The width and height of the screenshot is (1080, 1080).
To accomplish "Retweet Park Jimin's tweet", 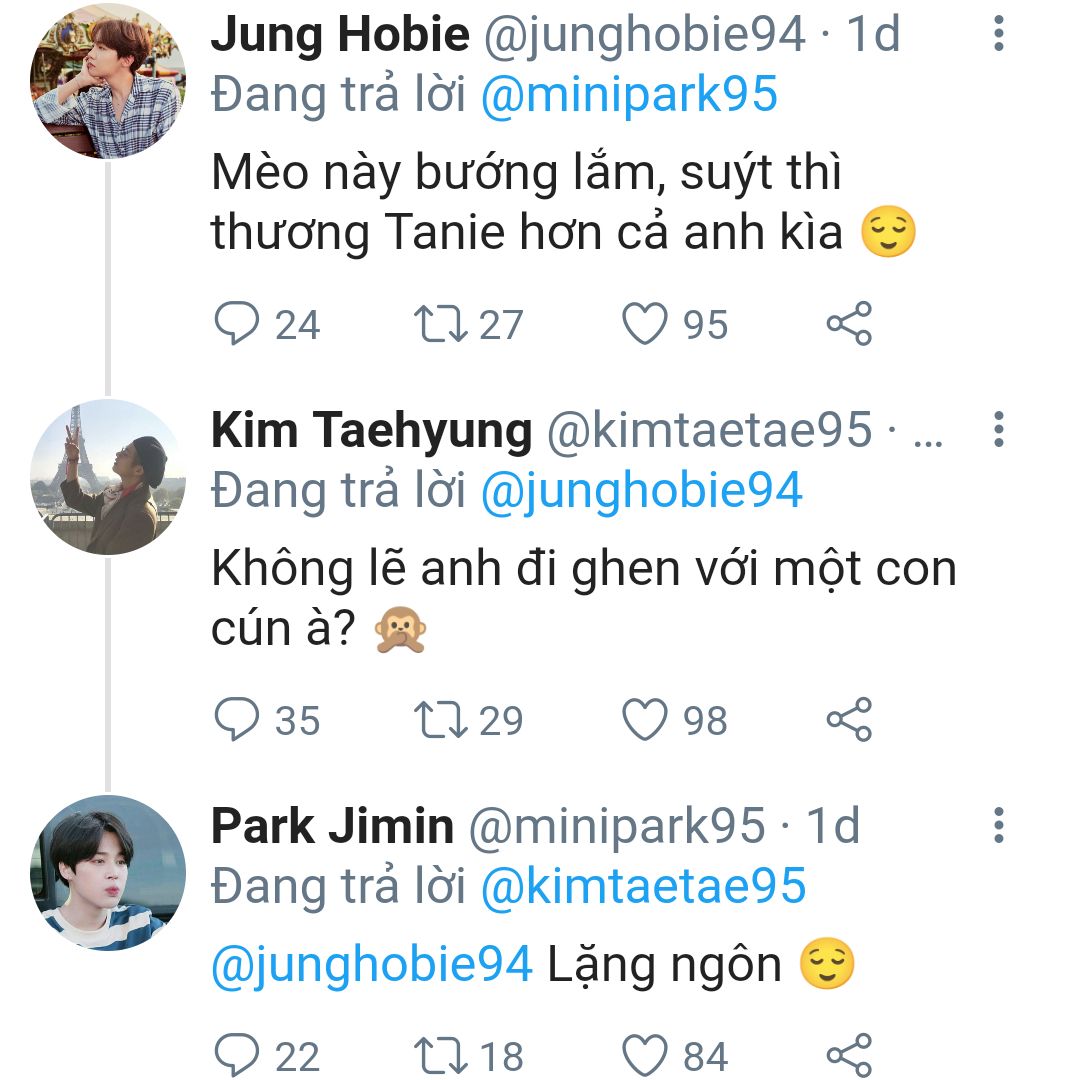I will 437,1056.
